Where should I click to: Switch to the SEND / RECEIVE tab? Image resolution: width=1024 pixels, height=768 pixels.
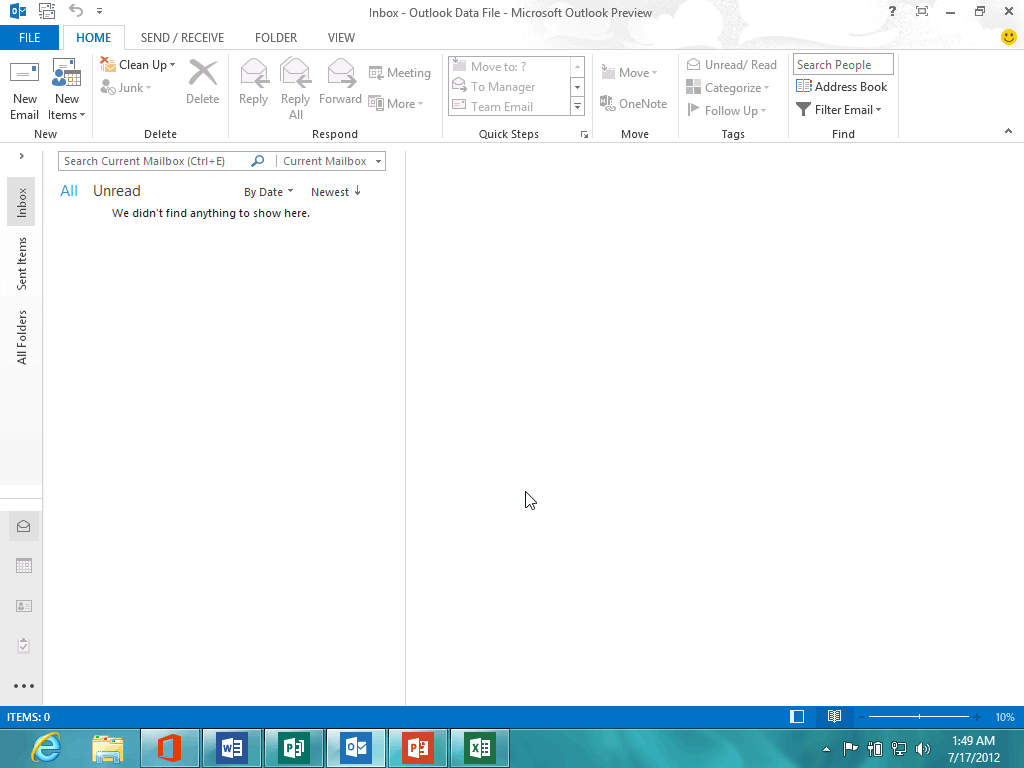(182, 37)
